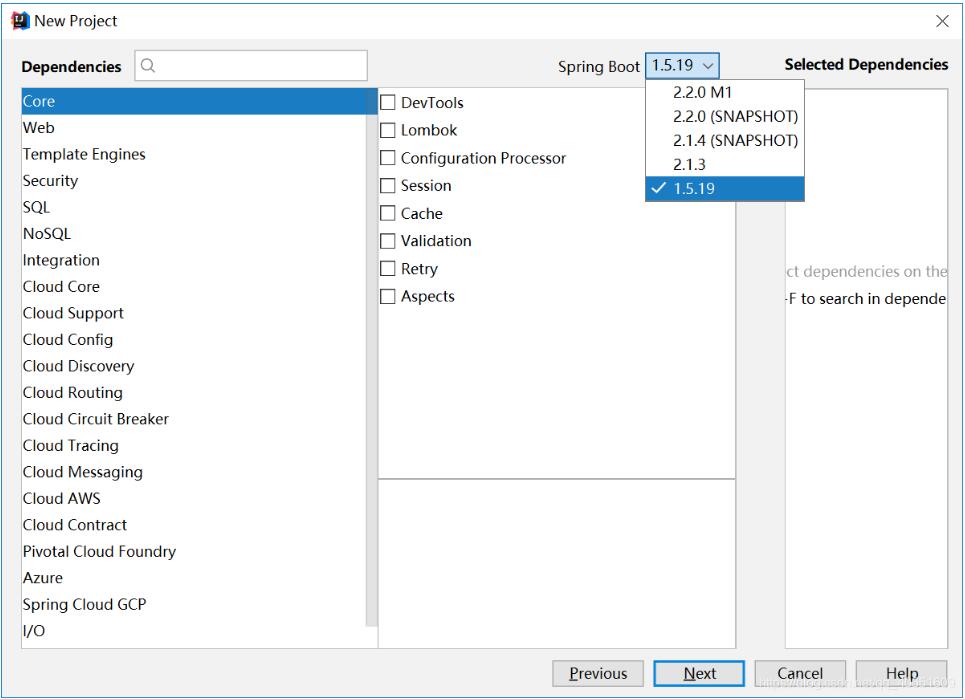Image resolution: width=965 pixels, height=699 pixels.
Task: Click the search magnifier icon
Action: [x=148, y=67]
